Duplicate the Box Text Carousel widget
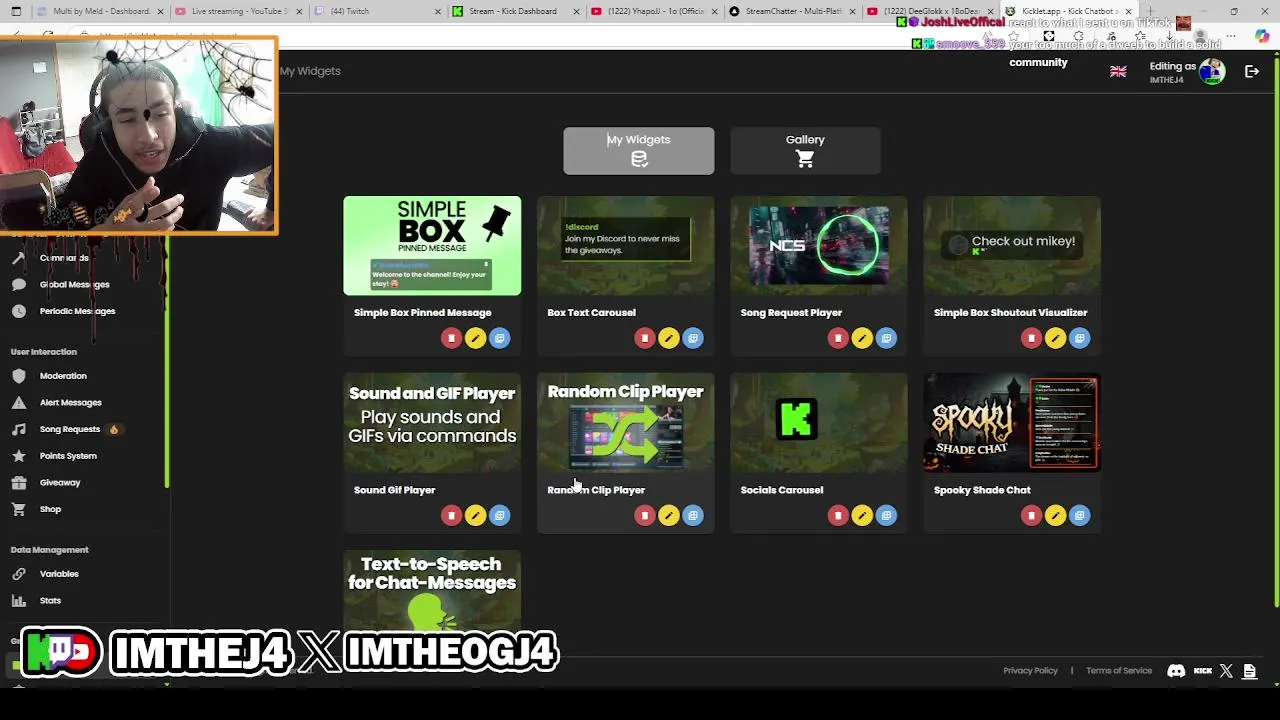The width and height of the screenshot is (1280, 720). (692, 338)
